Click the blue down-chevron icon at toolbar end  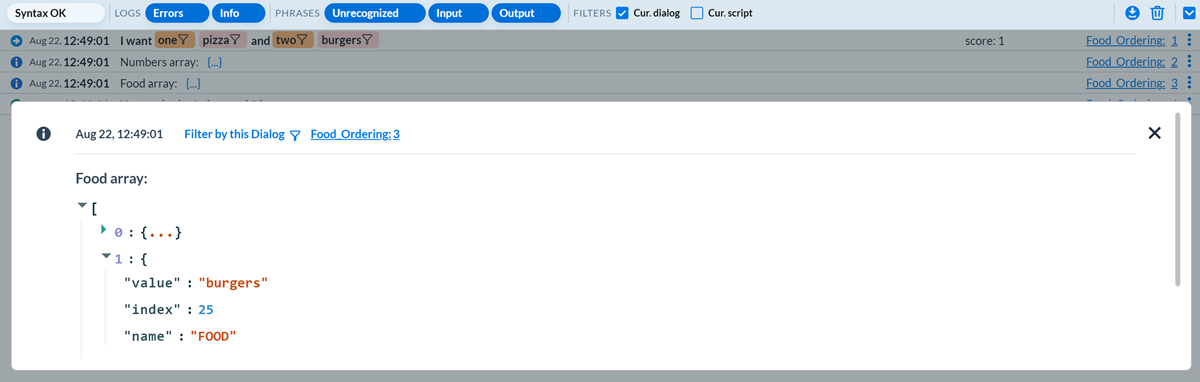1189,13
